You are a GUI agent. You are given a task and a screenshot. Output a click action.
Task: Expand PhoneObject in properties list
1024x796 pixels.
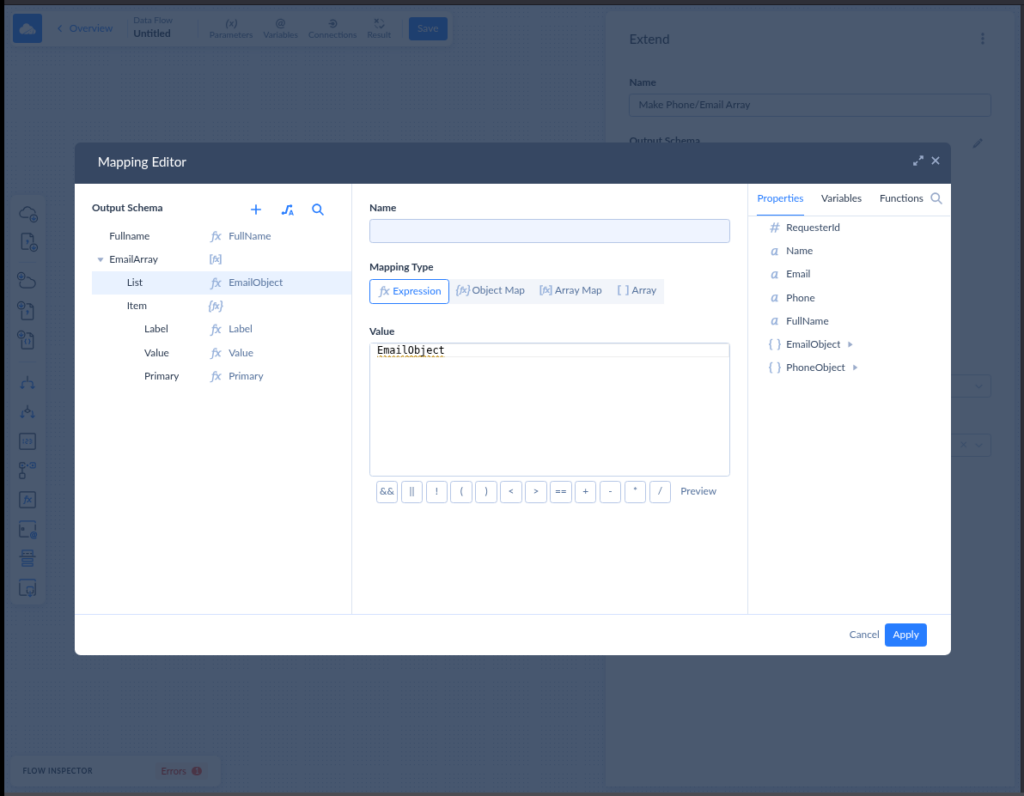tap(855, 368)
